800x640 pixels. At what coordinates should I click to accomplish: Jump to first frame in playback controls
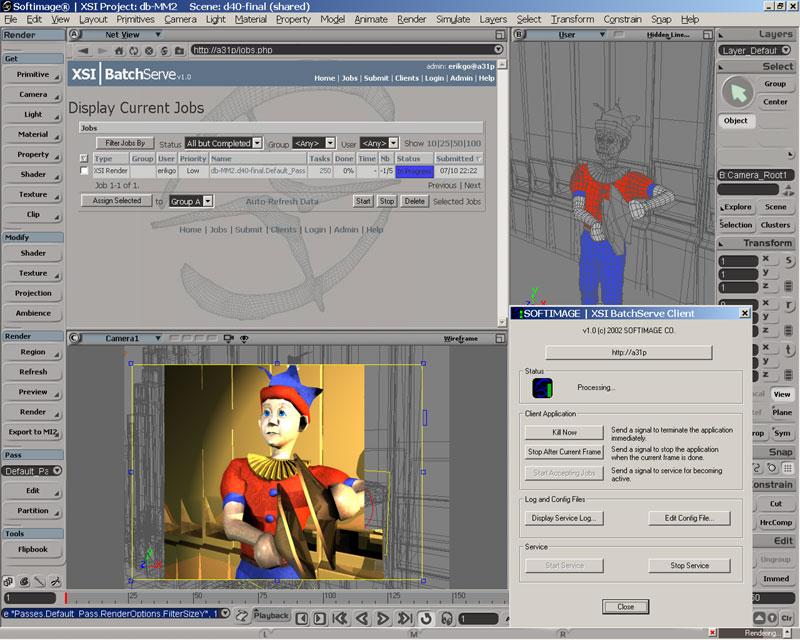click(340, 619)
